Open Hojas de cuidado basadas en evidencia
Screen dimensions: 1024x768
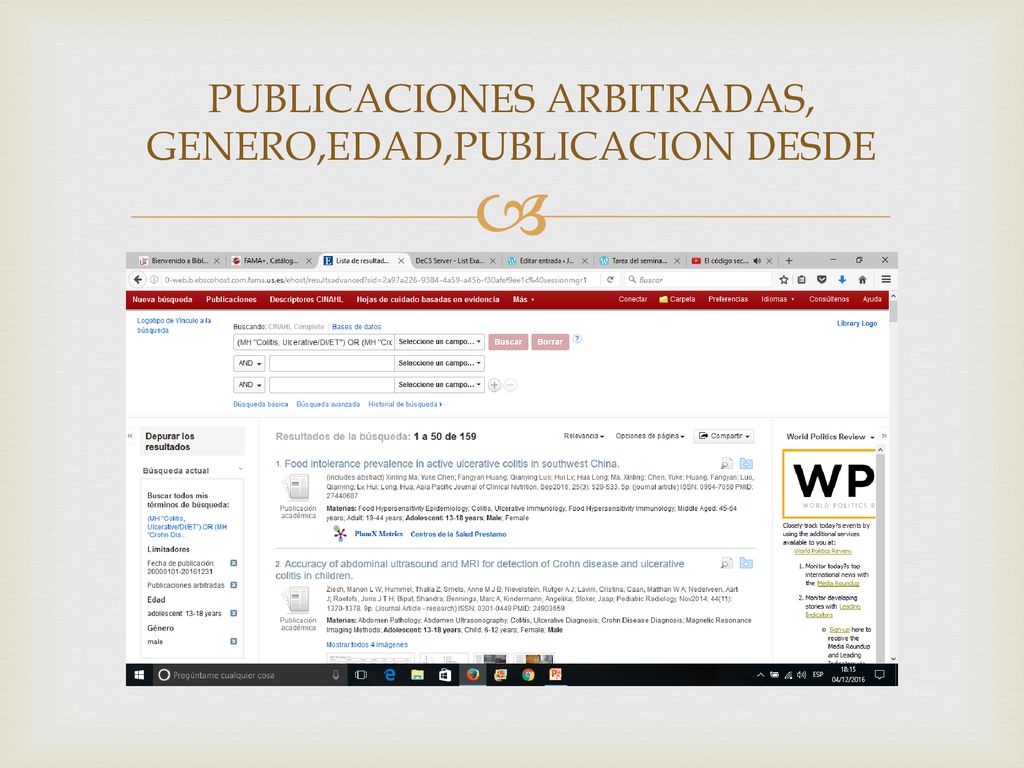pos(428,299)
